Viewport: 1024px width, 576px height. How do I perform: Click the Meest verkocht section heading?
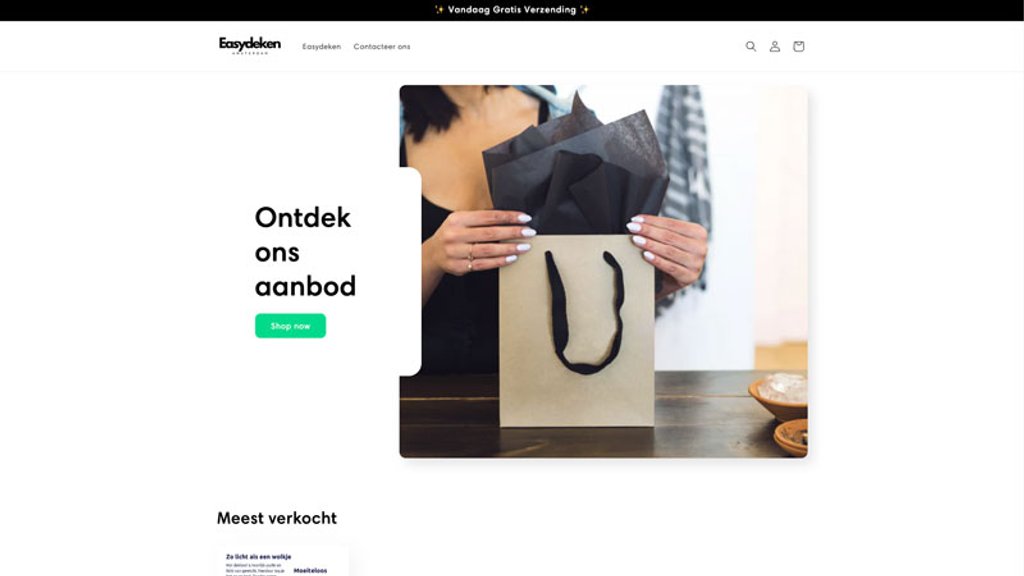click(277, 518)
